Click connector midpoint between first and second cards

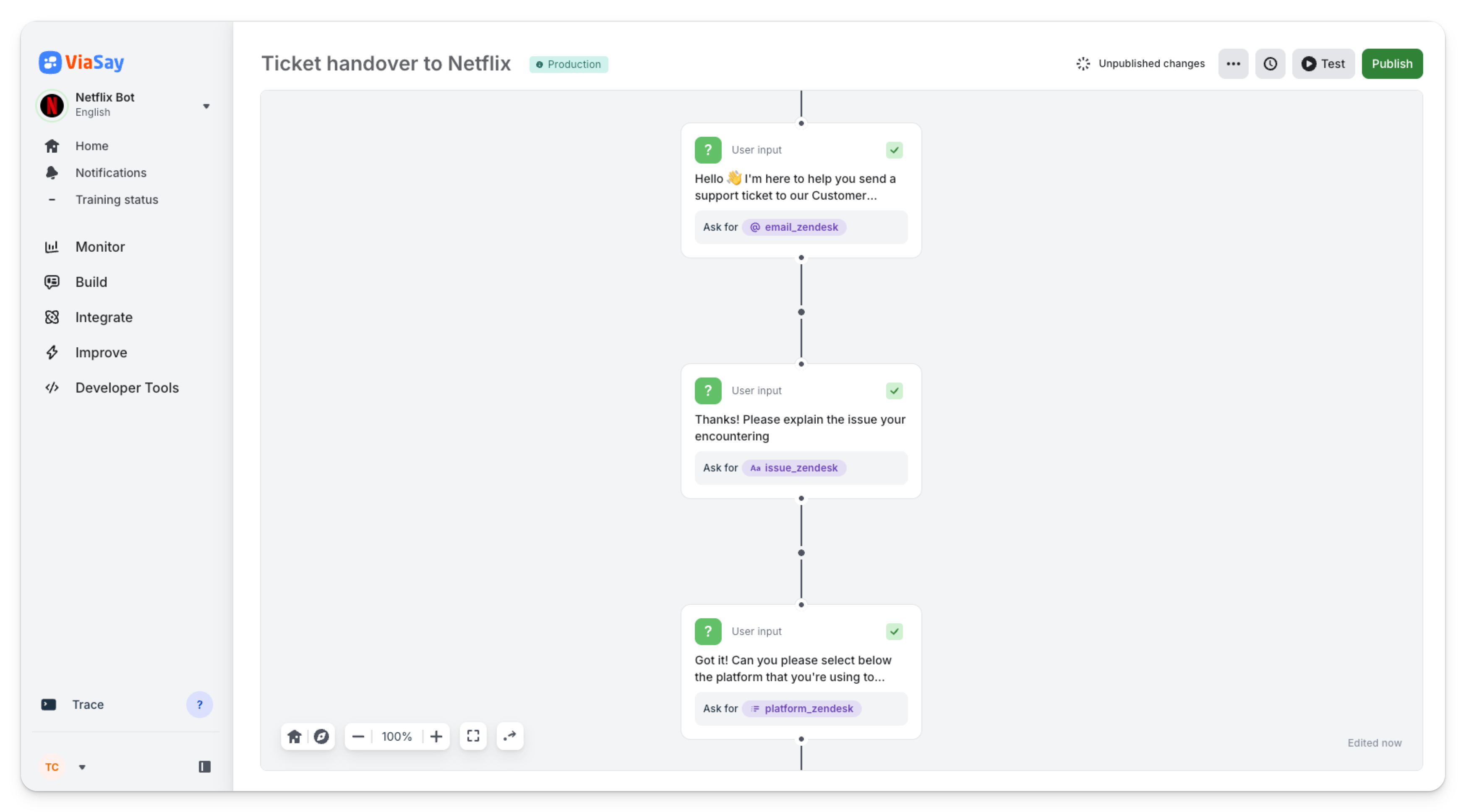point(801,312)
